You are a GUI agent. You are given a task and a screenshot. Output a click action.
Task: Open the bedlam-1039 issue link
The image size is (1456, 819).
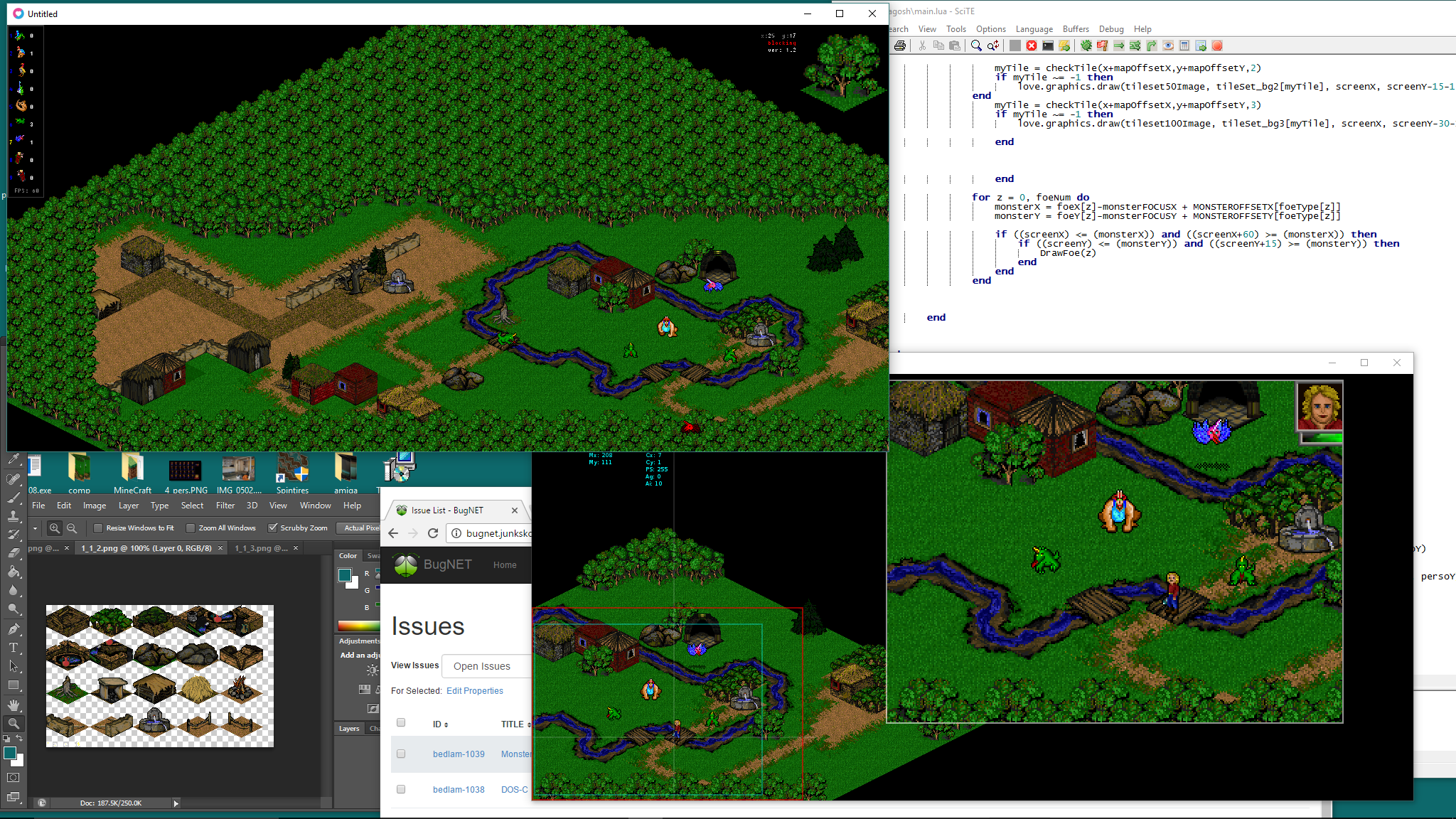459,754
